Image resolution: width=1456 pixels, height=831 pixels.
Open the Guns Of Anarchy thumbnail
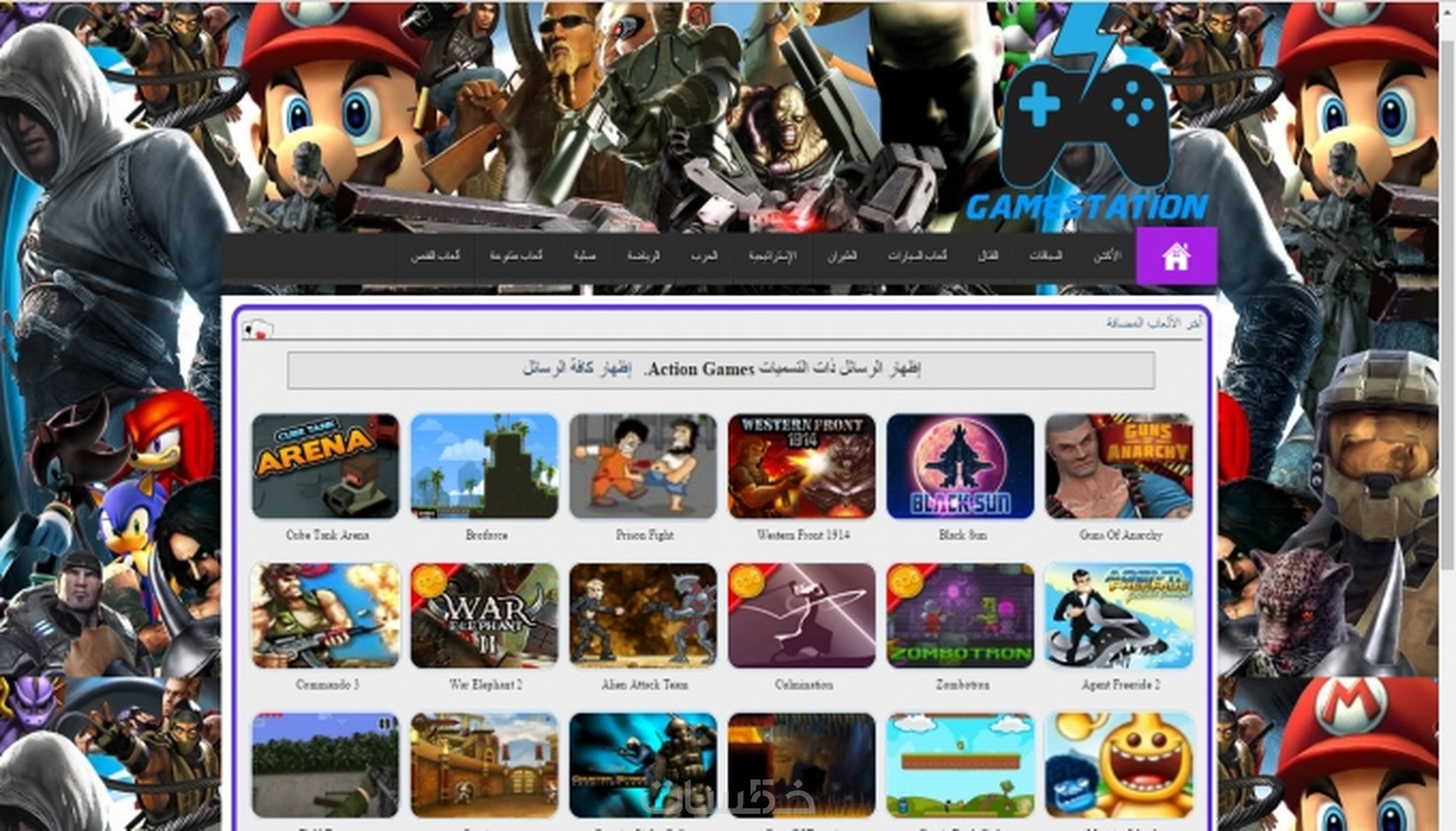1119,466
